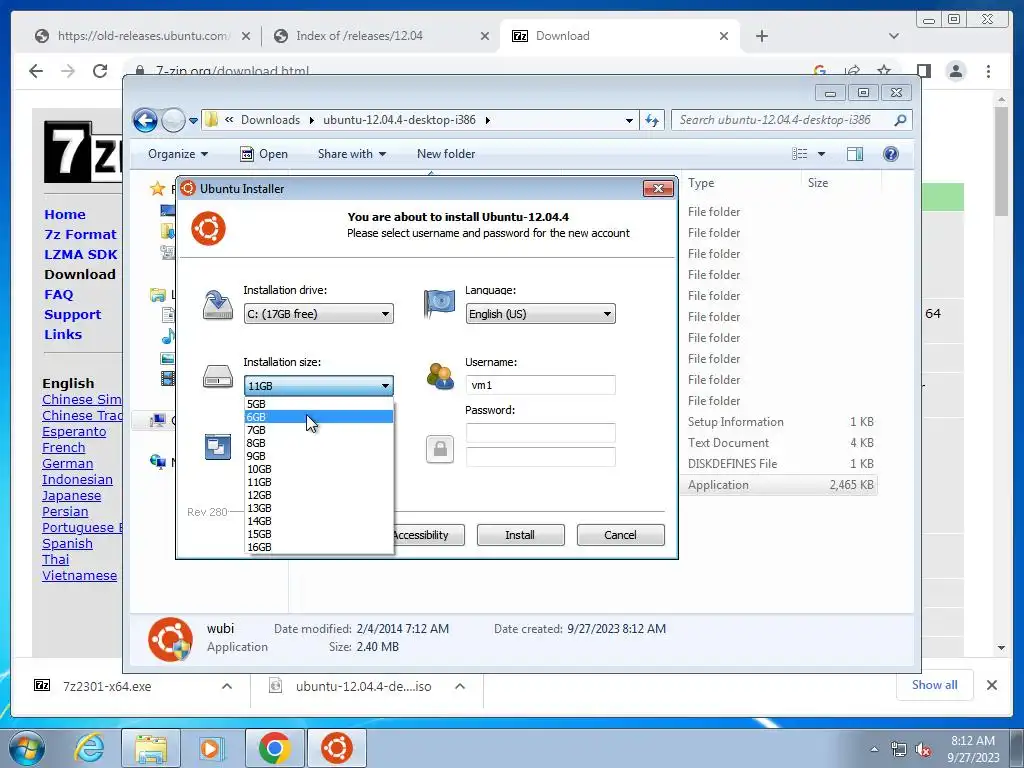Viewport: 1024px width, 768px height.
Task: Sort files by Size column
Action: [818, 184]
